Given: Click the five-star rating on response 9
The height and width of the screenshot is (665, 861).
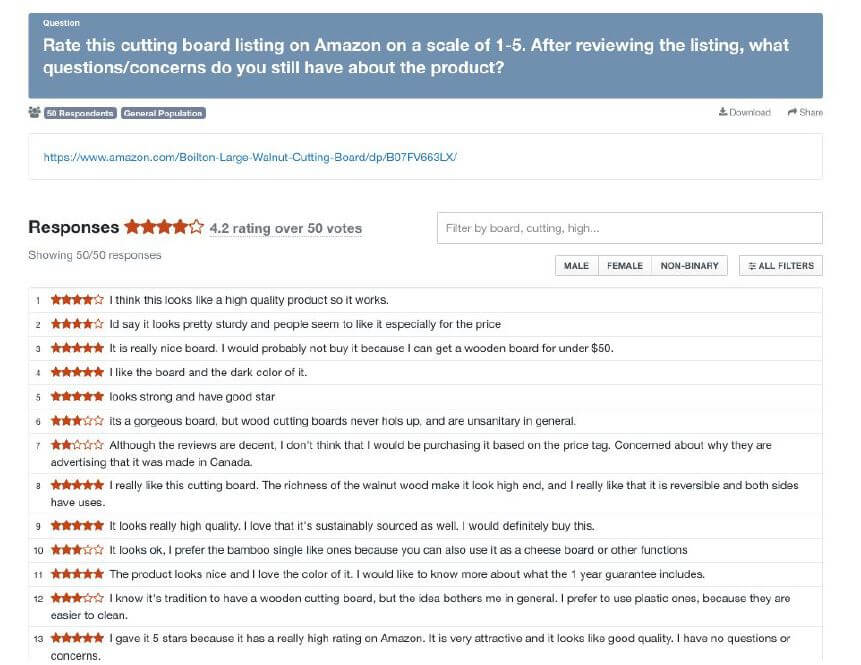Looking at the screenshot, I should click(x=77, y=525).
